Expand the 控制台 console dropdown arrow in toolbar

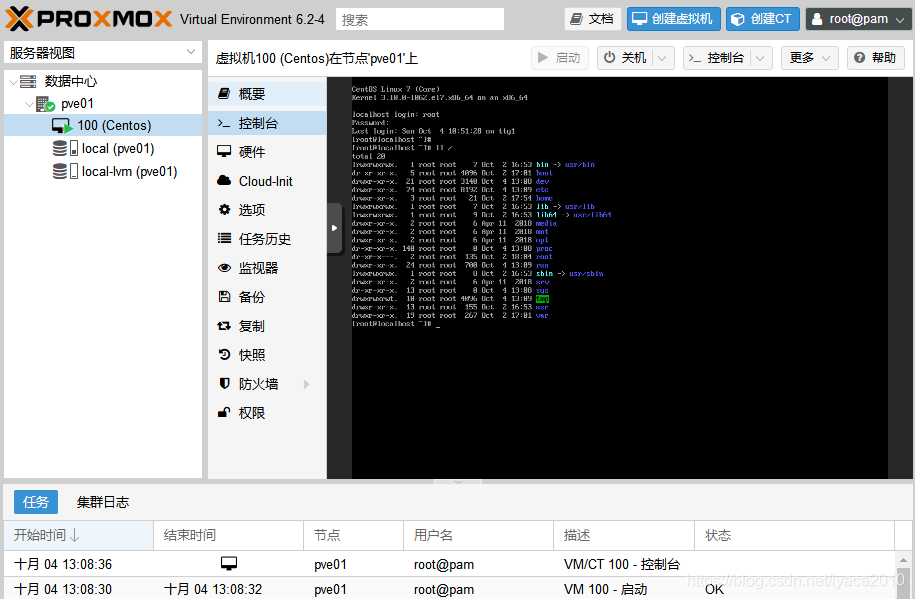click(x=760, y=58)
